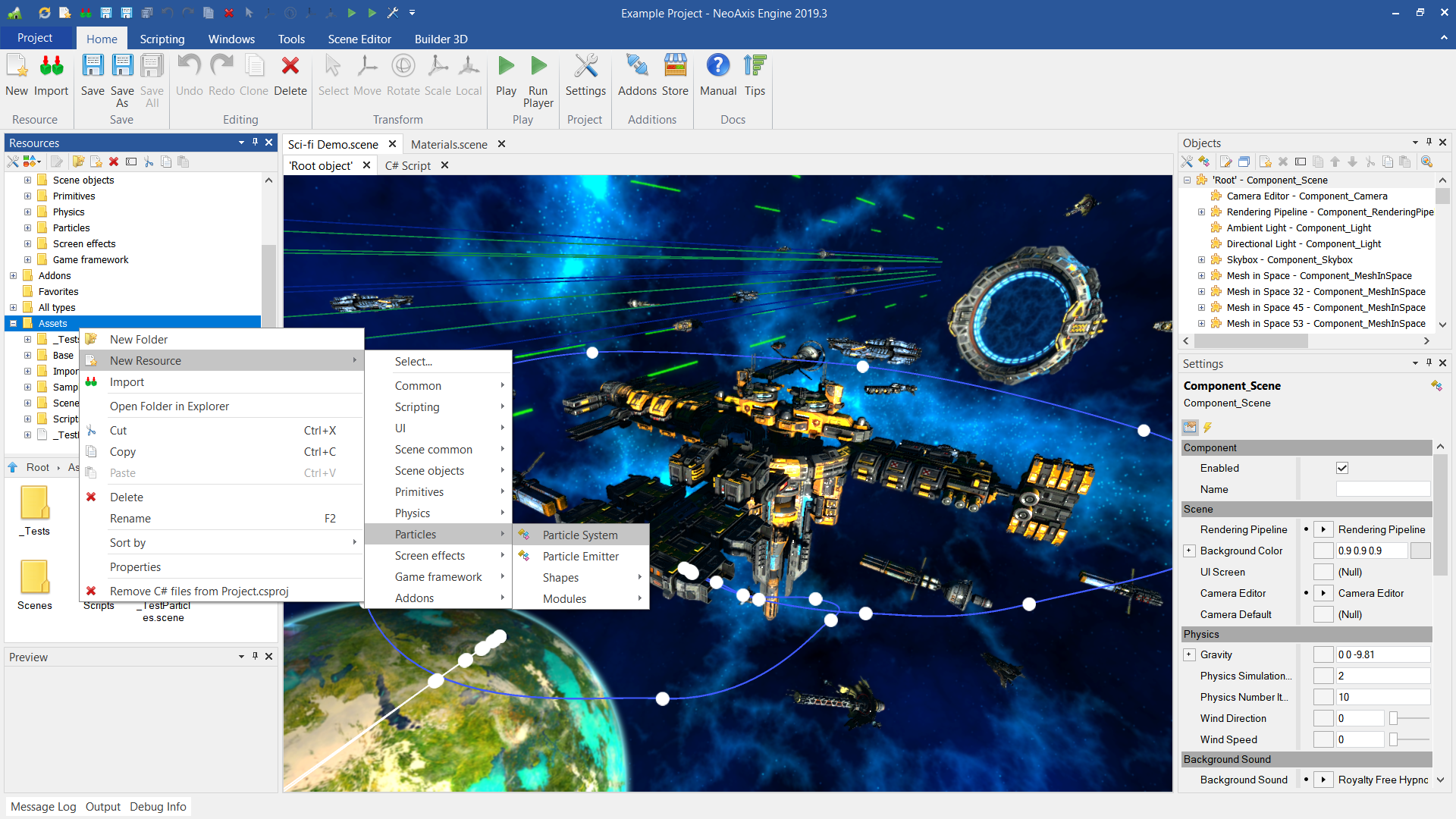This screenshot has width=1456, height=819.
Task: Click the Import resource icon
Action: click(51, 67)
